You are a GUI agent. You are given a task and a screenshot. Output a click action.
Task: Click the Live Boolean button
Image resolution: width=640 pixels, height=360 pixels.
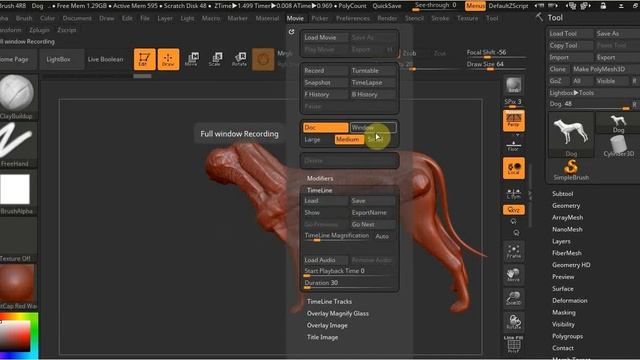[x=105, y=59]
